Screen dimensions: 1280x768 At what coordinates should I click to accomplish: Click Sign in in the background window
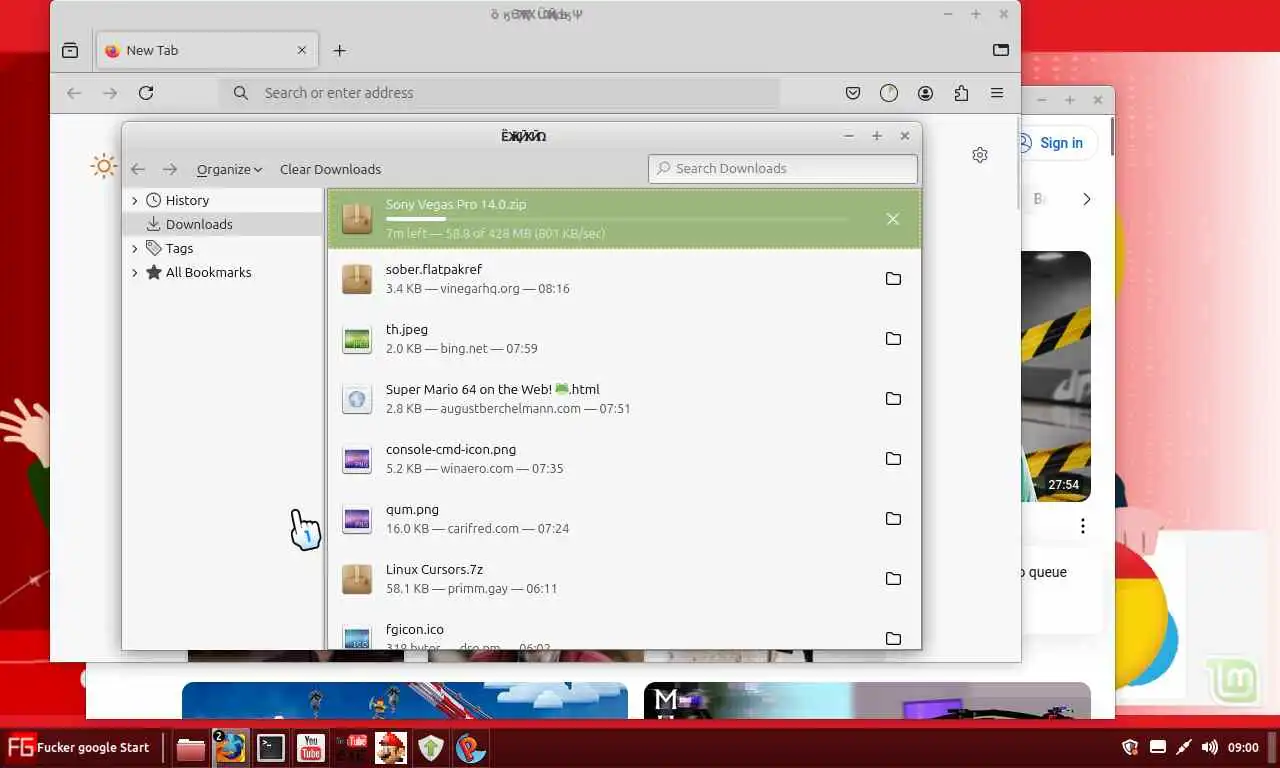tap(1060, 143)
